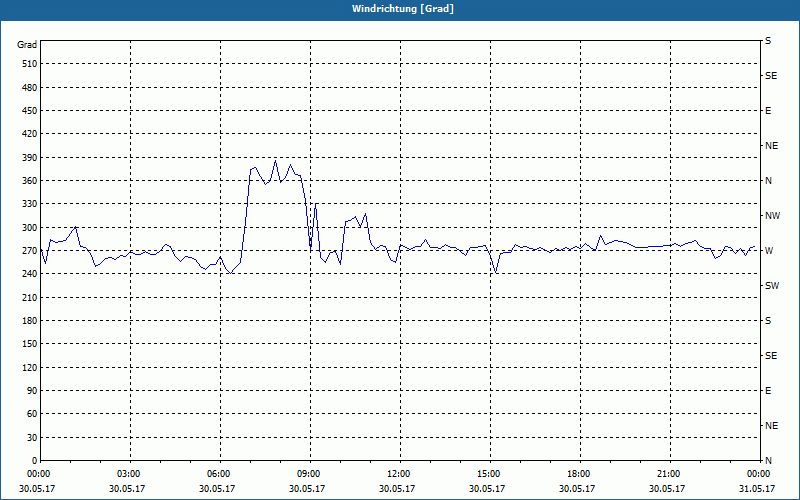Select the NE compass label between 30 and 60
800x500 pixels.
771,426
